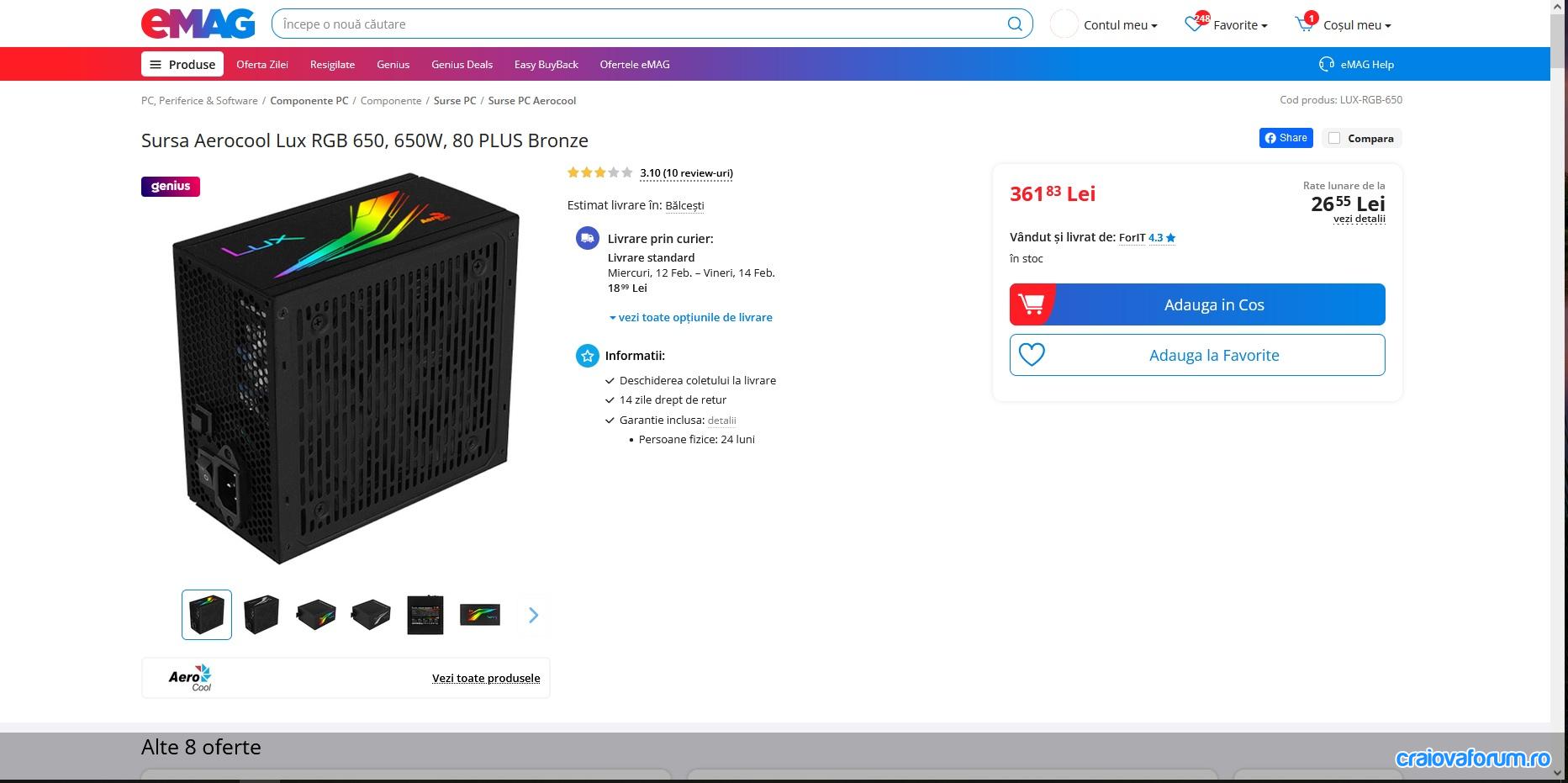Click the eMAG Help headset icon
The image size is (1568, 783).
[1327, 64]
